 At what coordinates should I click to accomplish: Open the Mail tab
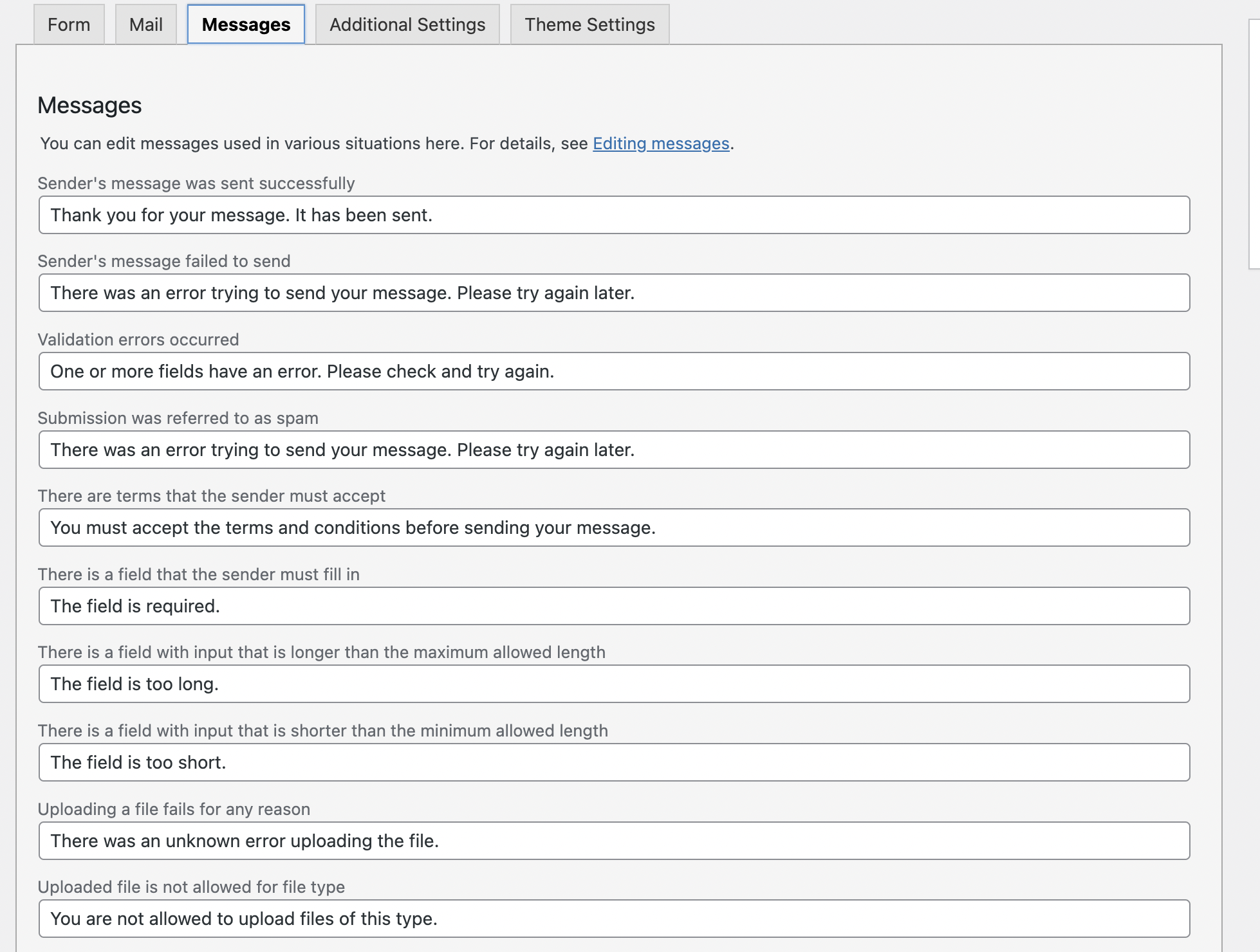coord(146,24)
